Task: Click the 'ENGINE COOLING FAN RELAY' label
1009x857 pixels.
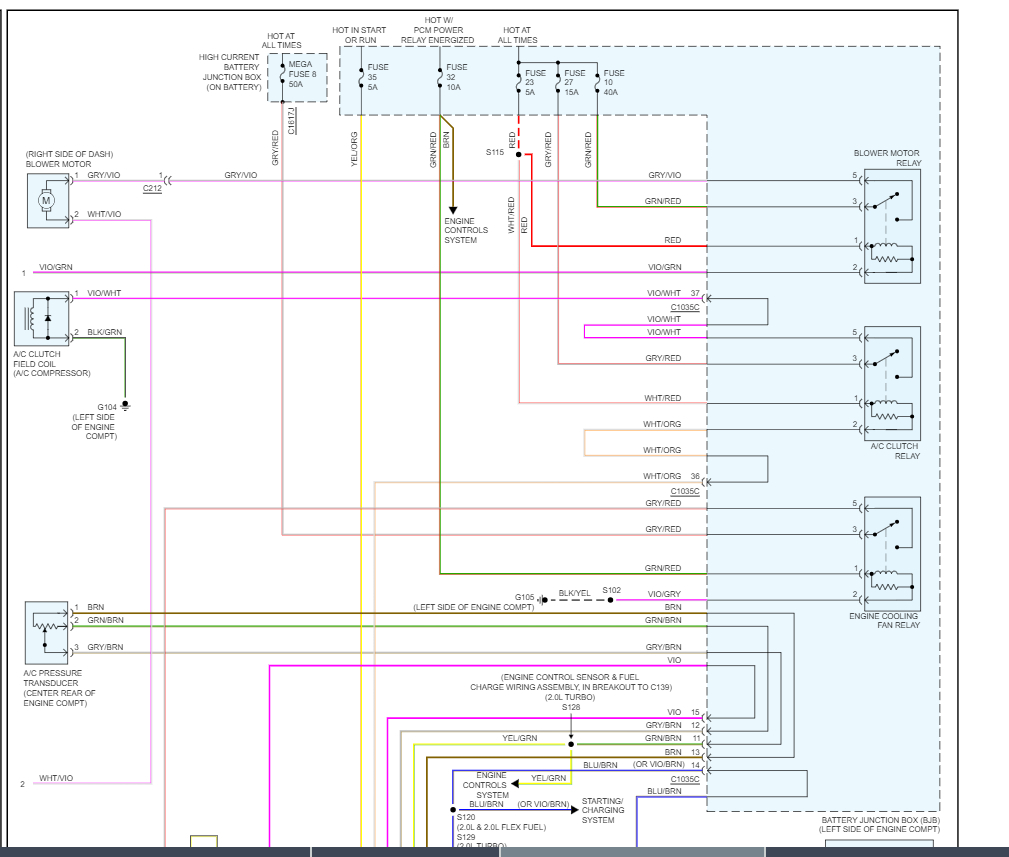Action: pyautogui.click(x=884, y=620)
